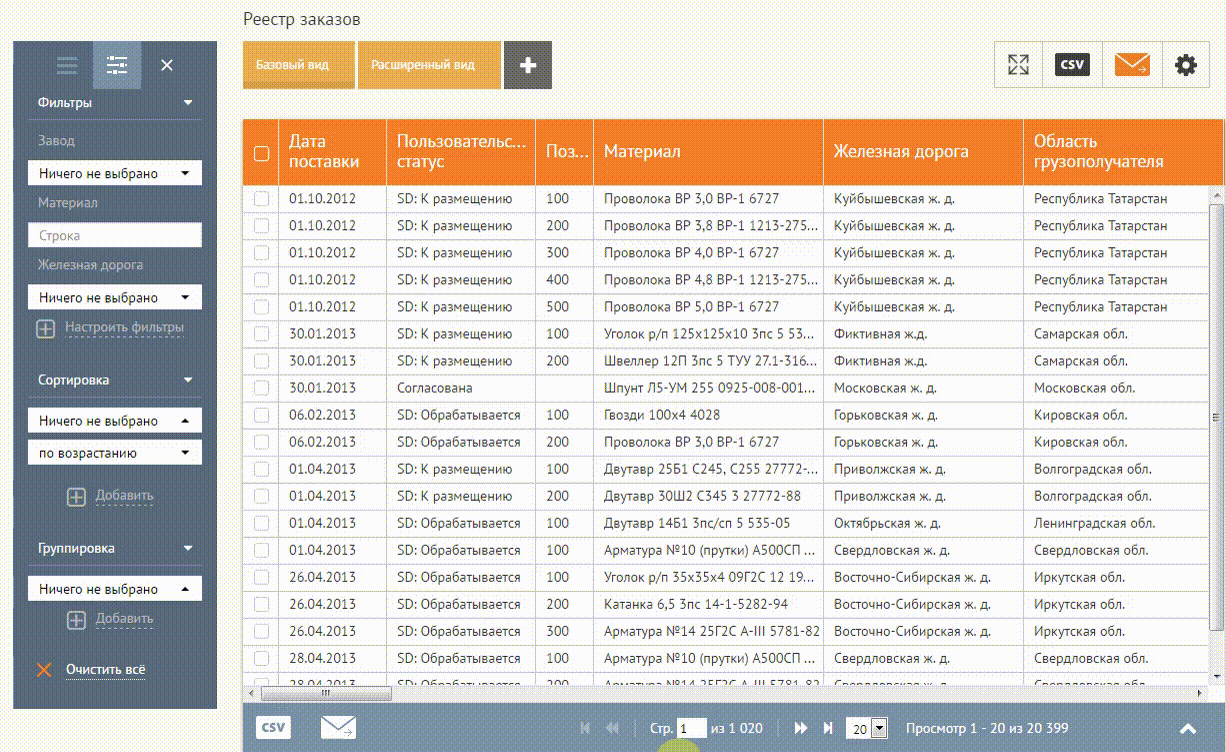1226x752 pixels.
Task: Click the Настроить фильтры link
Action: coord(124,328)
